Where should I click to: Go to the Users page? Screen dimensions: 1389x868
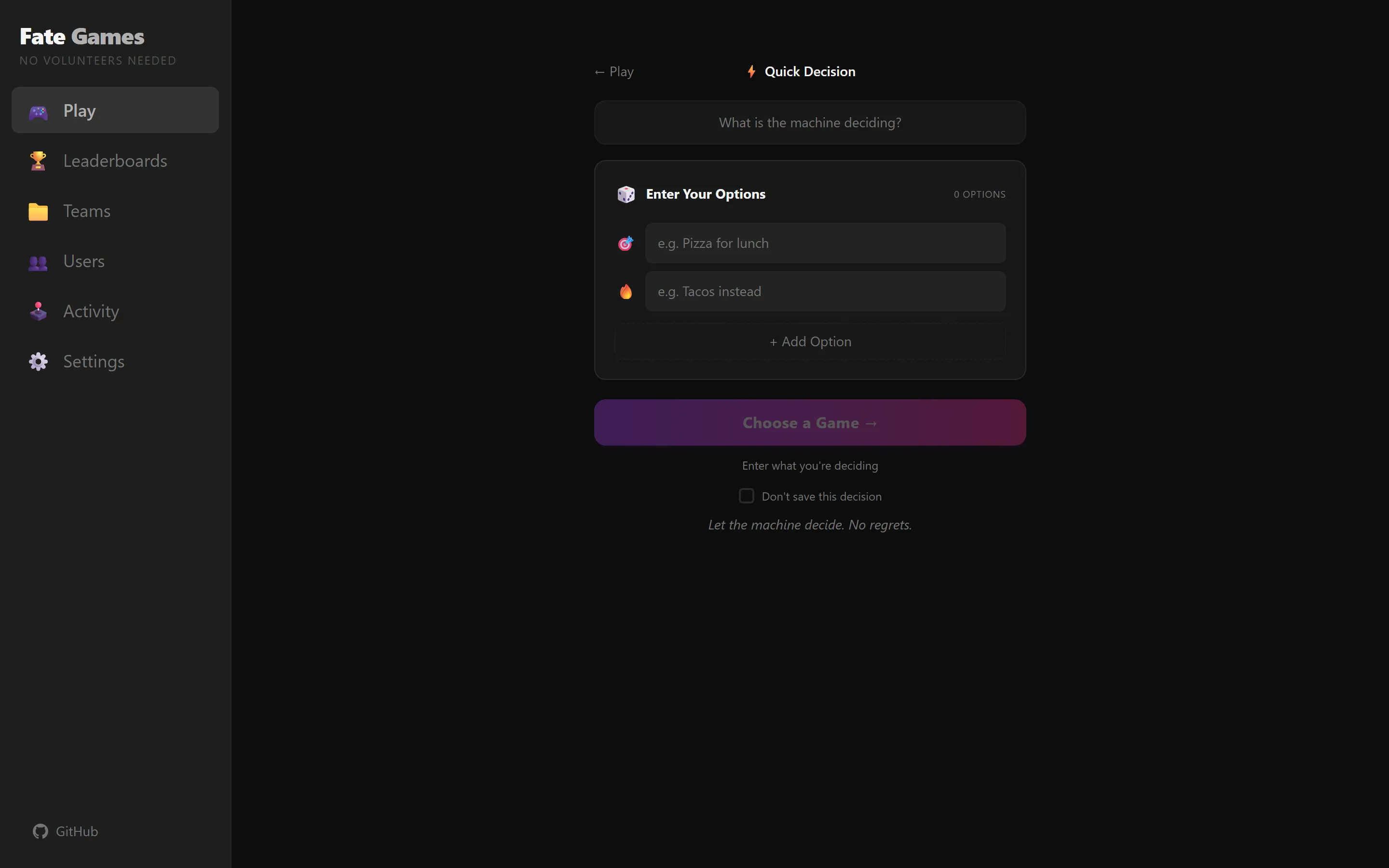pos(115,261)
